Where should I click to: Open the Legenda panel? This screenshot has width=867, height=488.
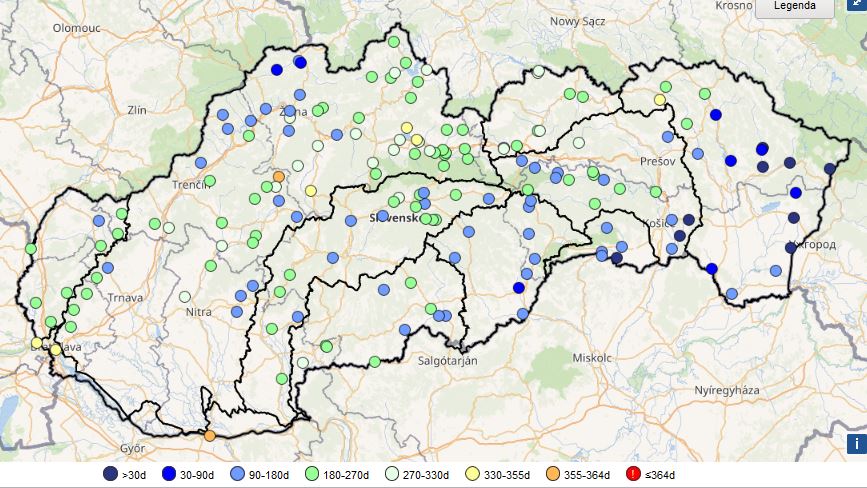pyautogui.click(x=794, y=7)
